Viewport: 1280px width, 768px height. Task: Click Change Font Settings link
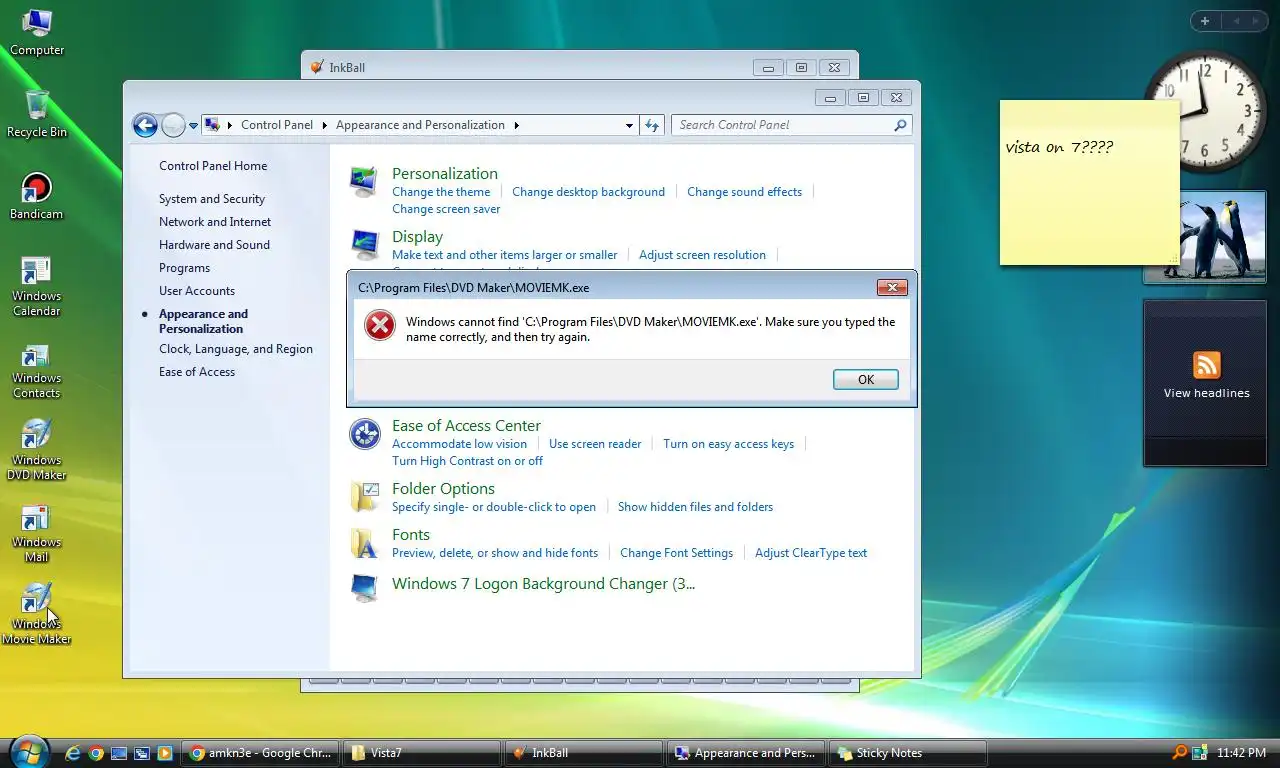(x=676, y=553)
